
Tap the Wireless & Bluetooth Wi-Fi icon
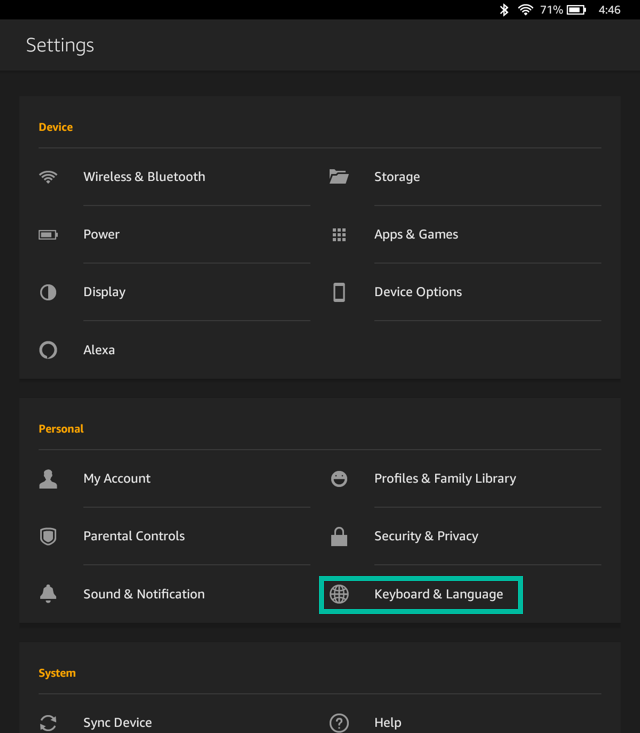coord(48,177)
